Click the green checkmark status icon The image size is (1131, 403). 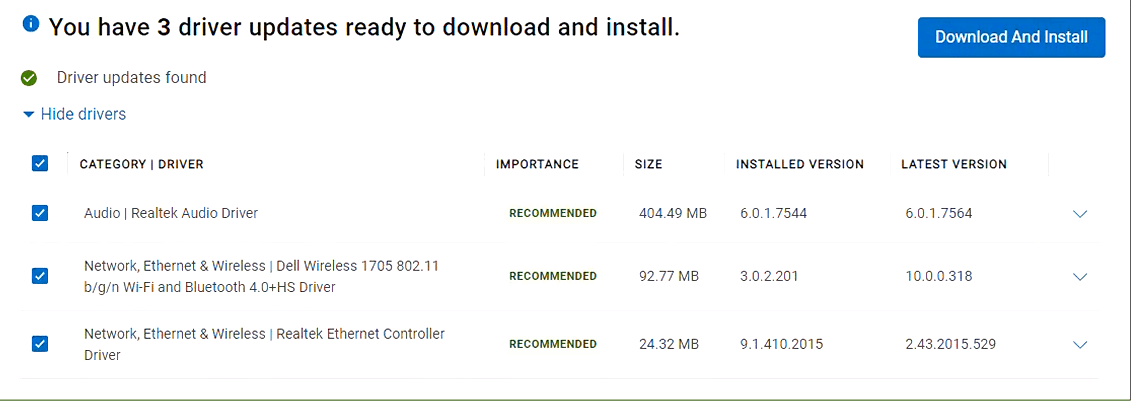(29, 78)
